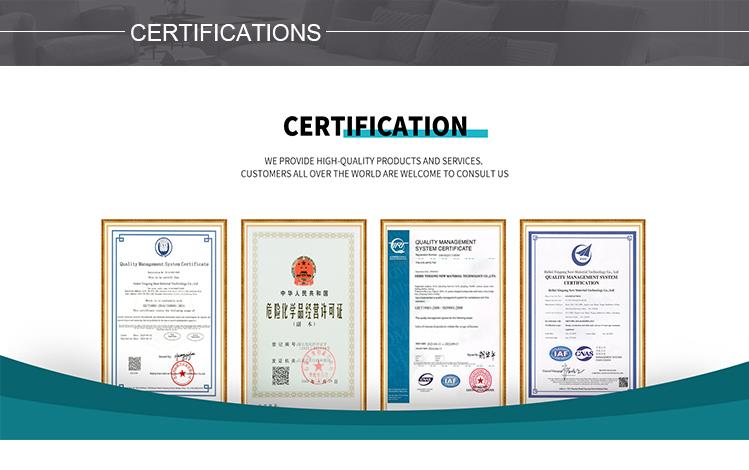Click the round blue emblem on first certificate

(164, 246)
